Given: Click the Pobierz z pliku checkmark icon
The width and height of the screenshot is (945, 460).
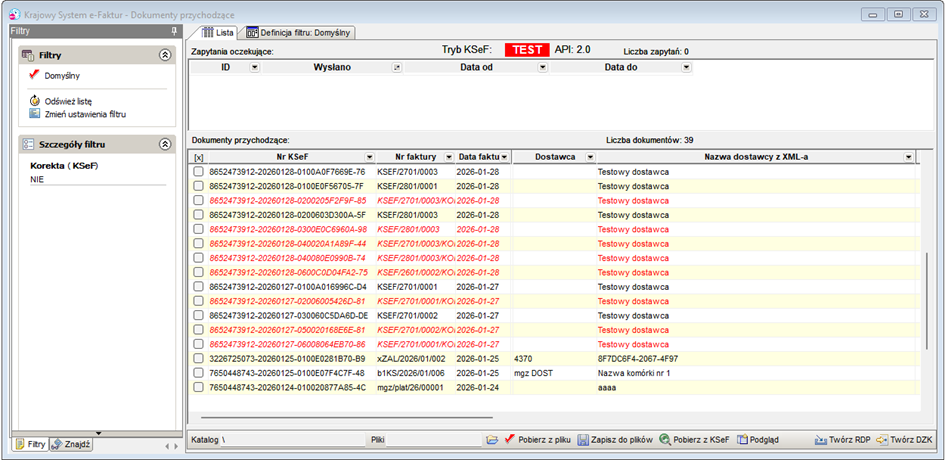Looking at the screenshot, I should pos(509,440).
